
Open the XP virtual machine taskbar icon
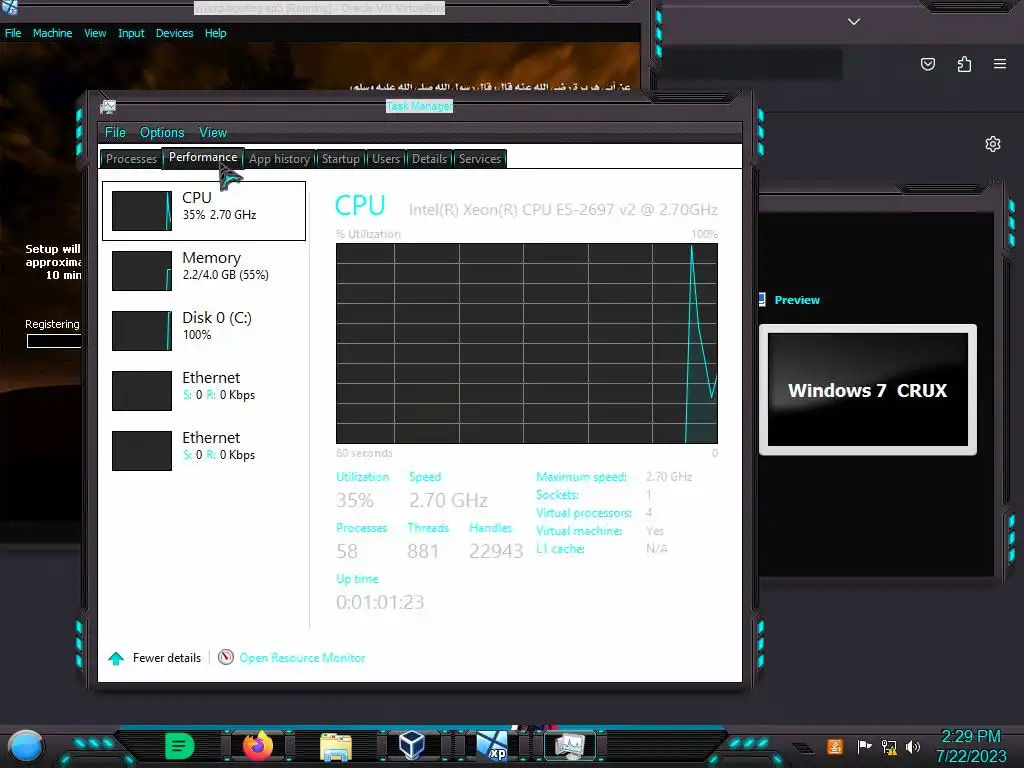point(492,746)
